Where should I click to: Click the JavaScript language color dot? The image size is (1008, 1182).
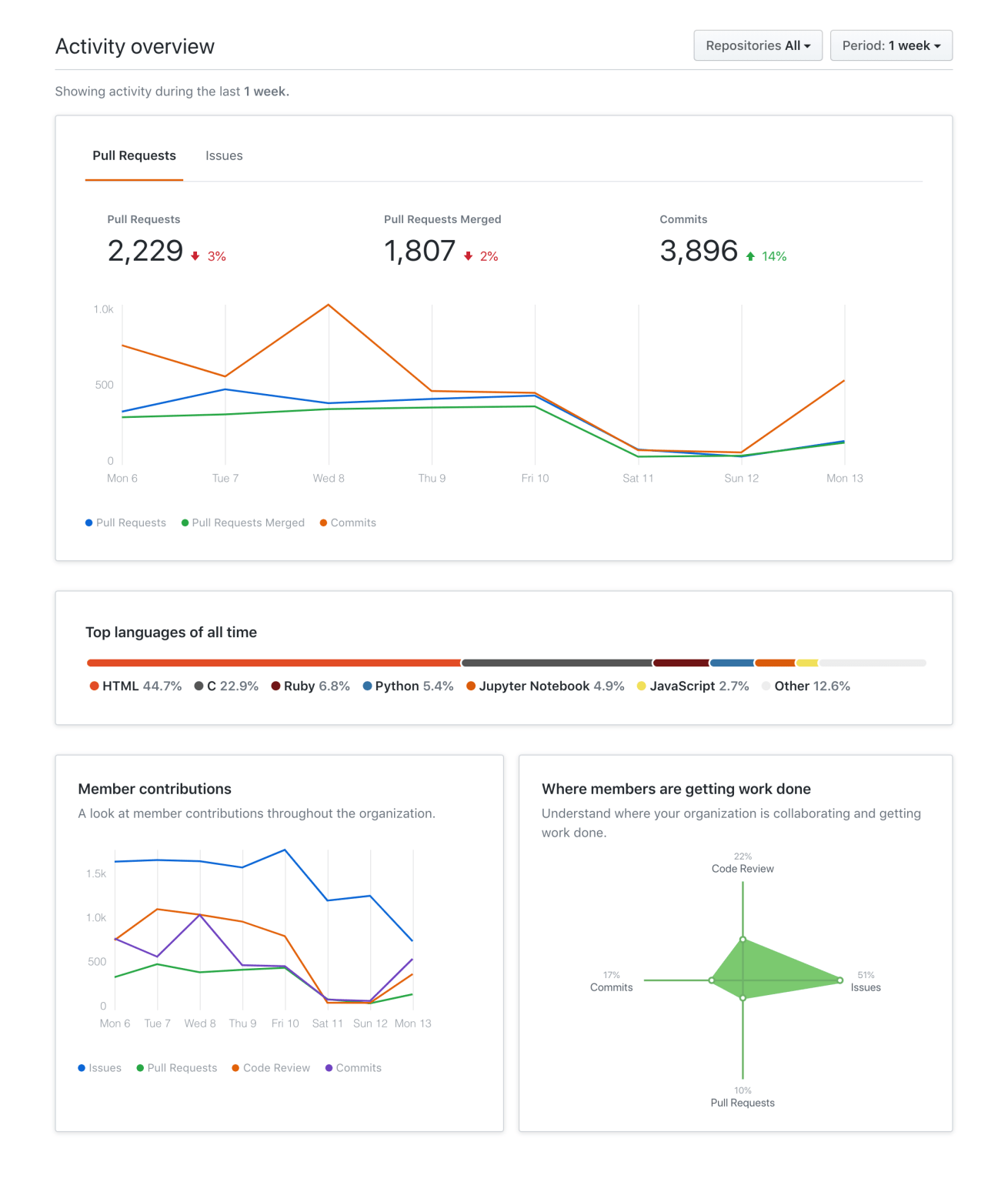[x=641, y=686]
